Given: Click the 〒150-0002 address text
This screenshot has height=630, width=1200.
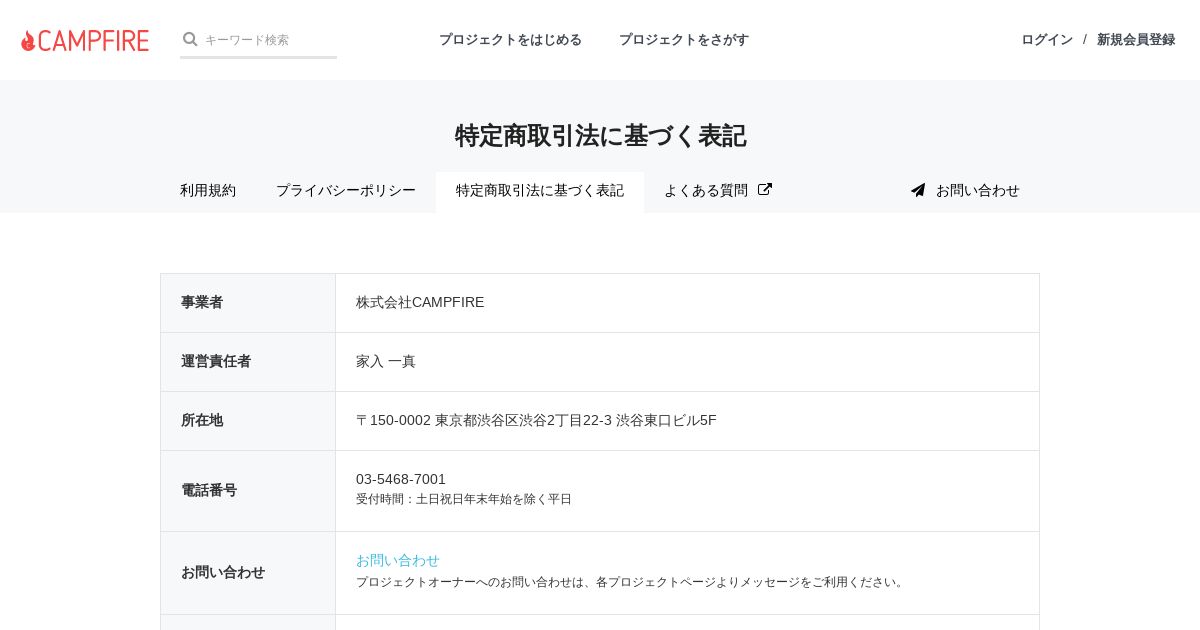Looking at the screenshot, I should (536, 420).
